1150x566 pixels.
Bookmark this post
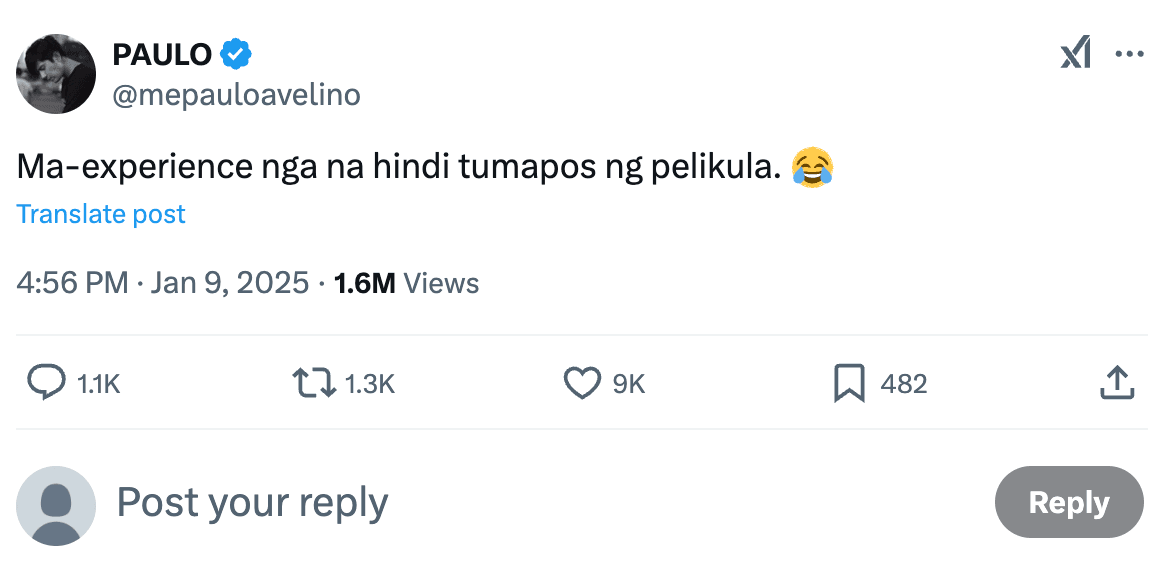[849, 383]
